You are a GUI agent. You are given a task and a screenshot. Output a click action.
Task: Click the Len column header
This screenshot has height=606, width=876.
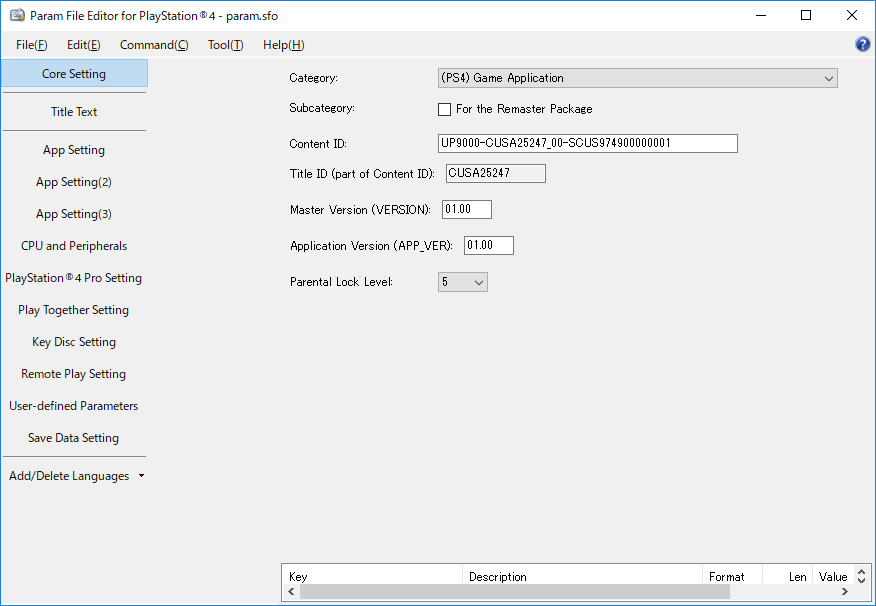tap(788, 576)
